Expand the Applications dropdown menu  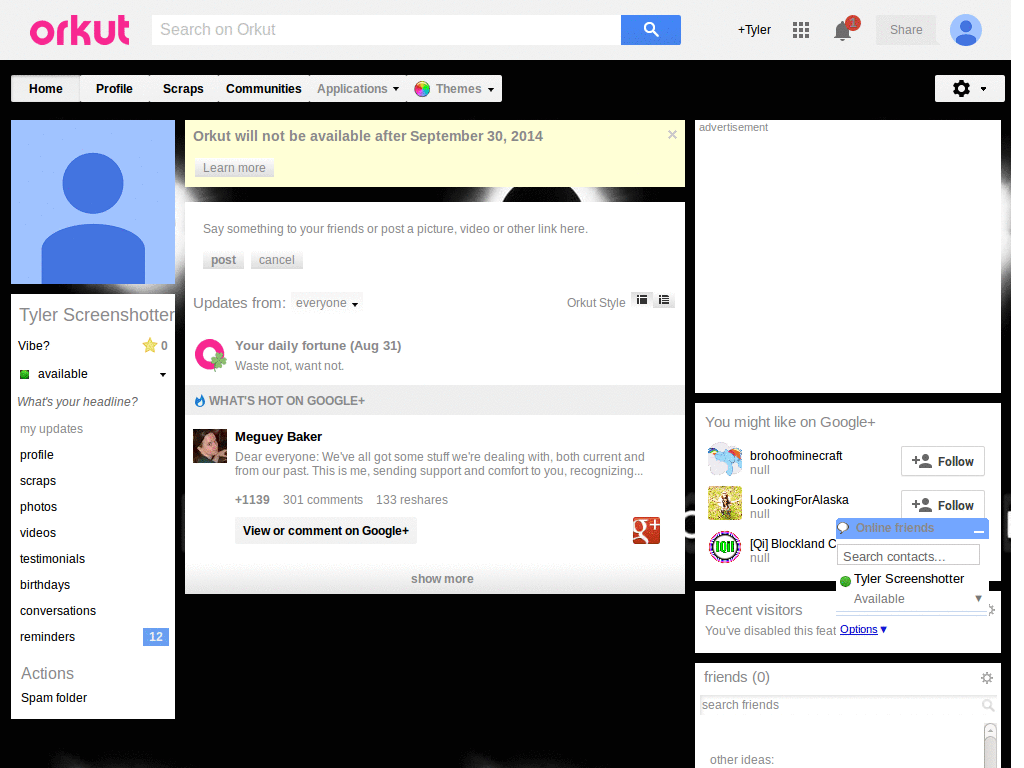tap(358, 88)
